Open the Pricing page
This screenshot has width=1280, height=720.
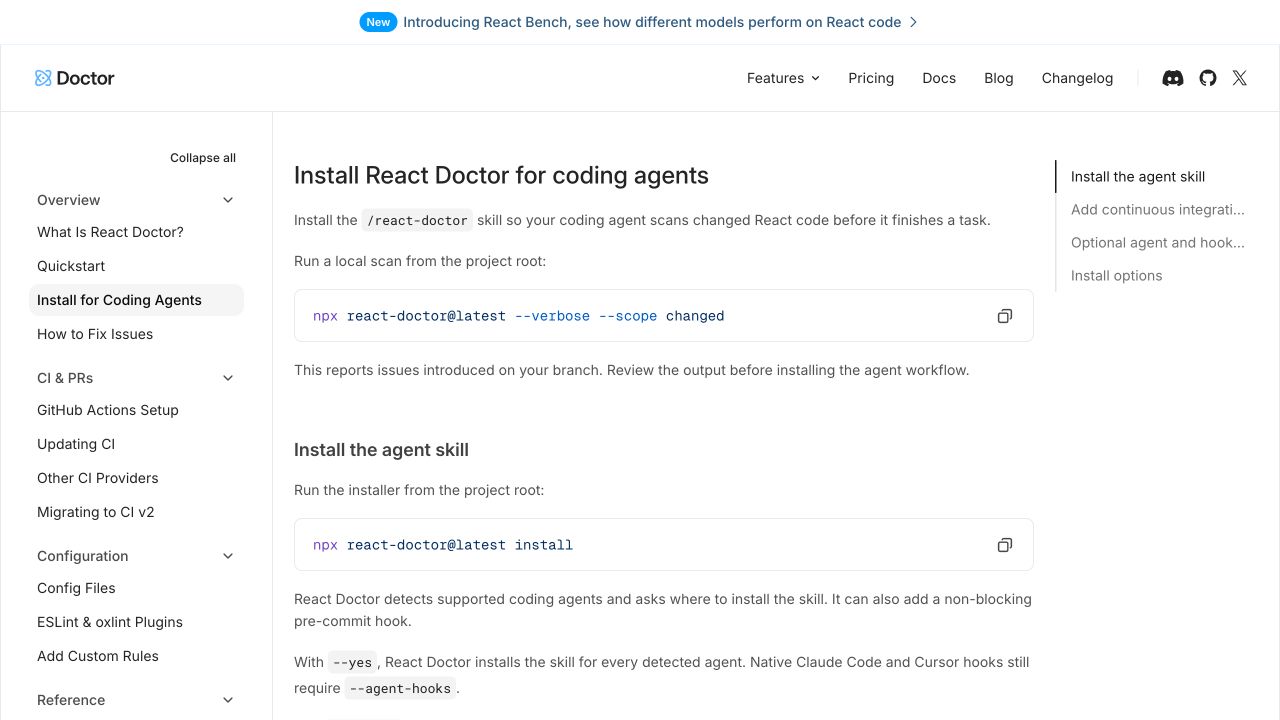click(x=871, y=78)
